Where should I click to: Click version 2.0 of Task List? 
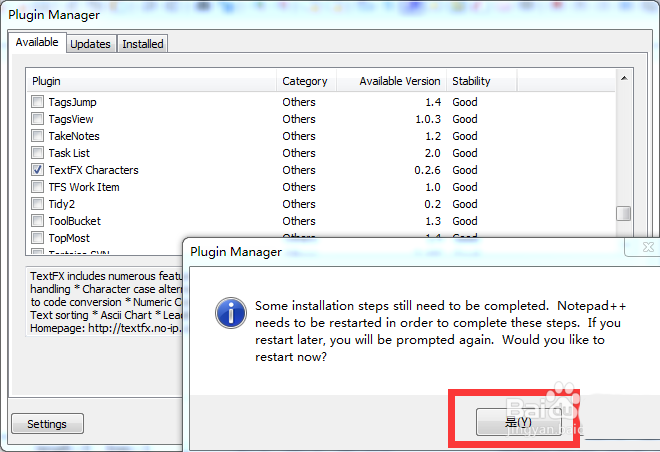coord(433,153)
